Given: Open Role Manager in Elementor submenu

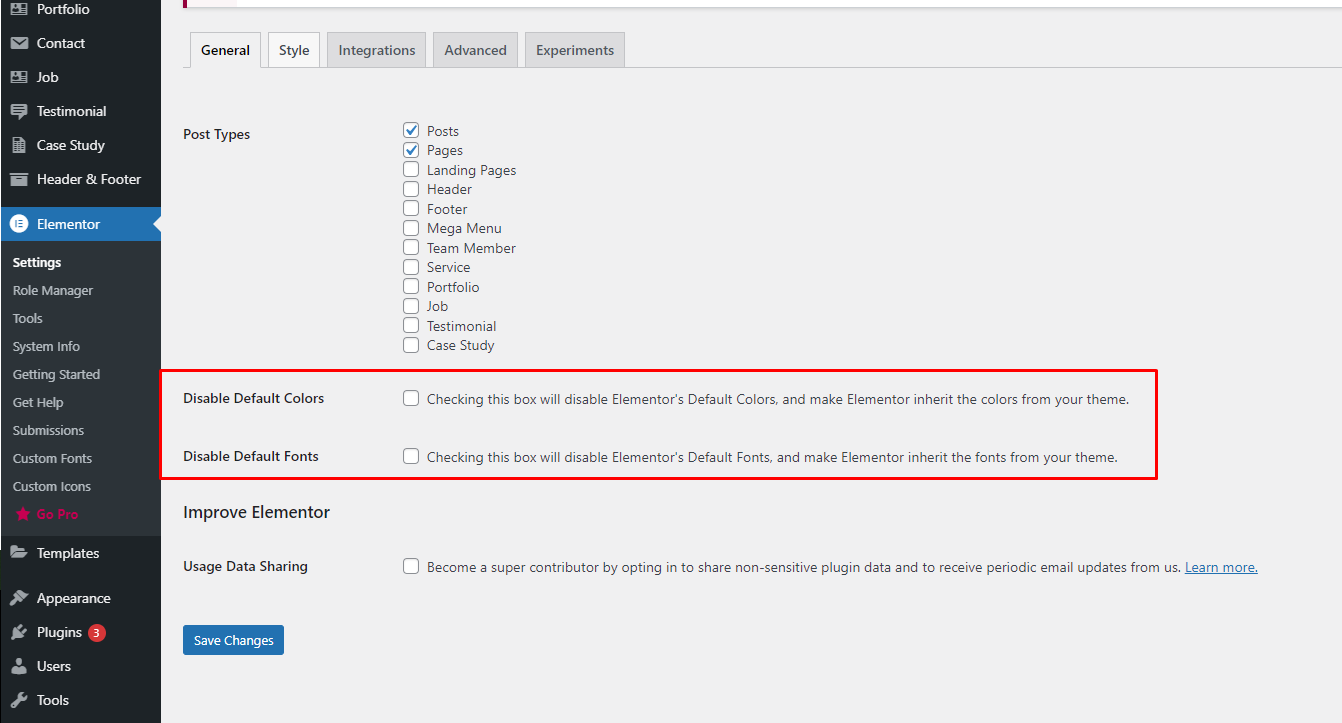Looking at the screenshot, I should (53, 290).
